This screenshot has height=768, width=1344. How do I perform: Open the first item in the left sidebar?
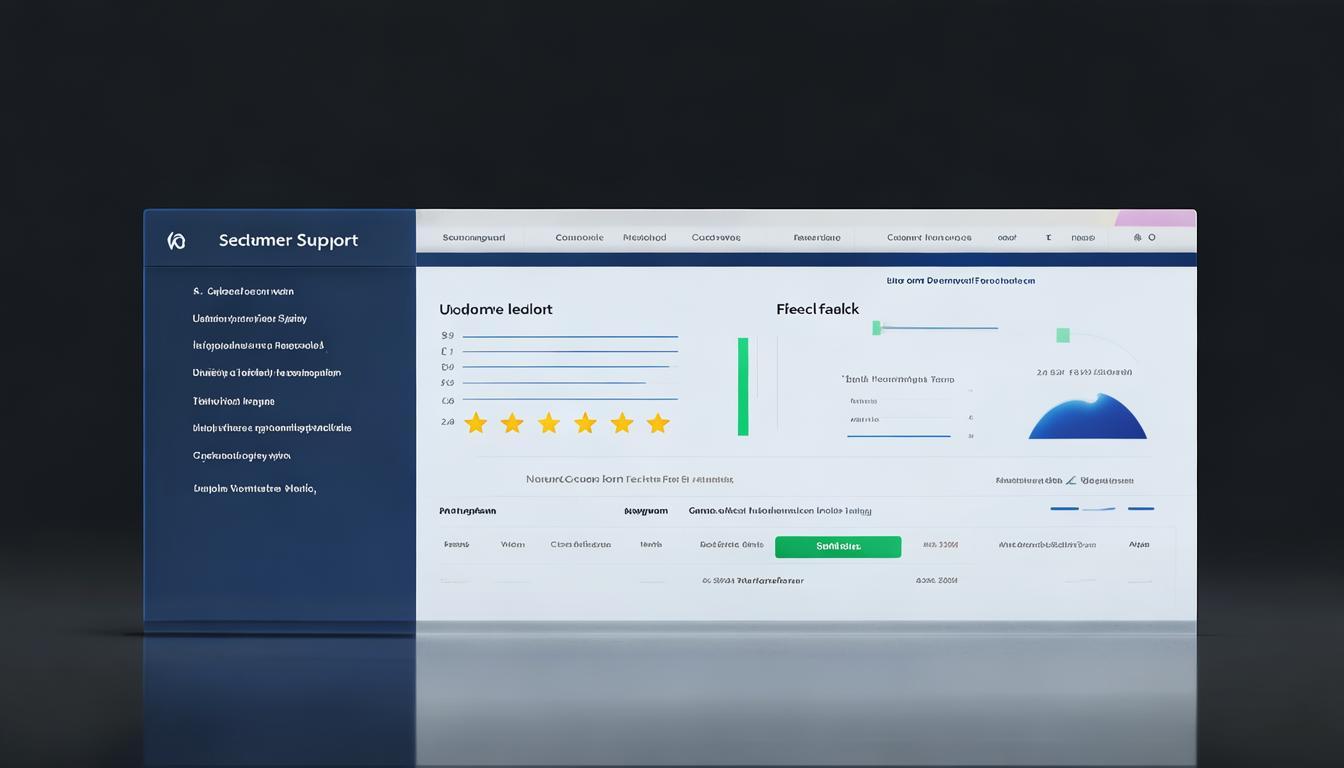coord(243,292)
